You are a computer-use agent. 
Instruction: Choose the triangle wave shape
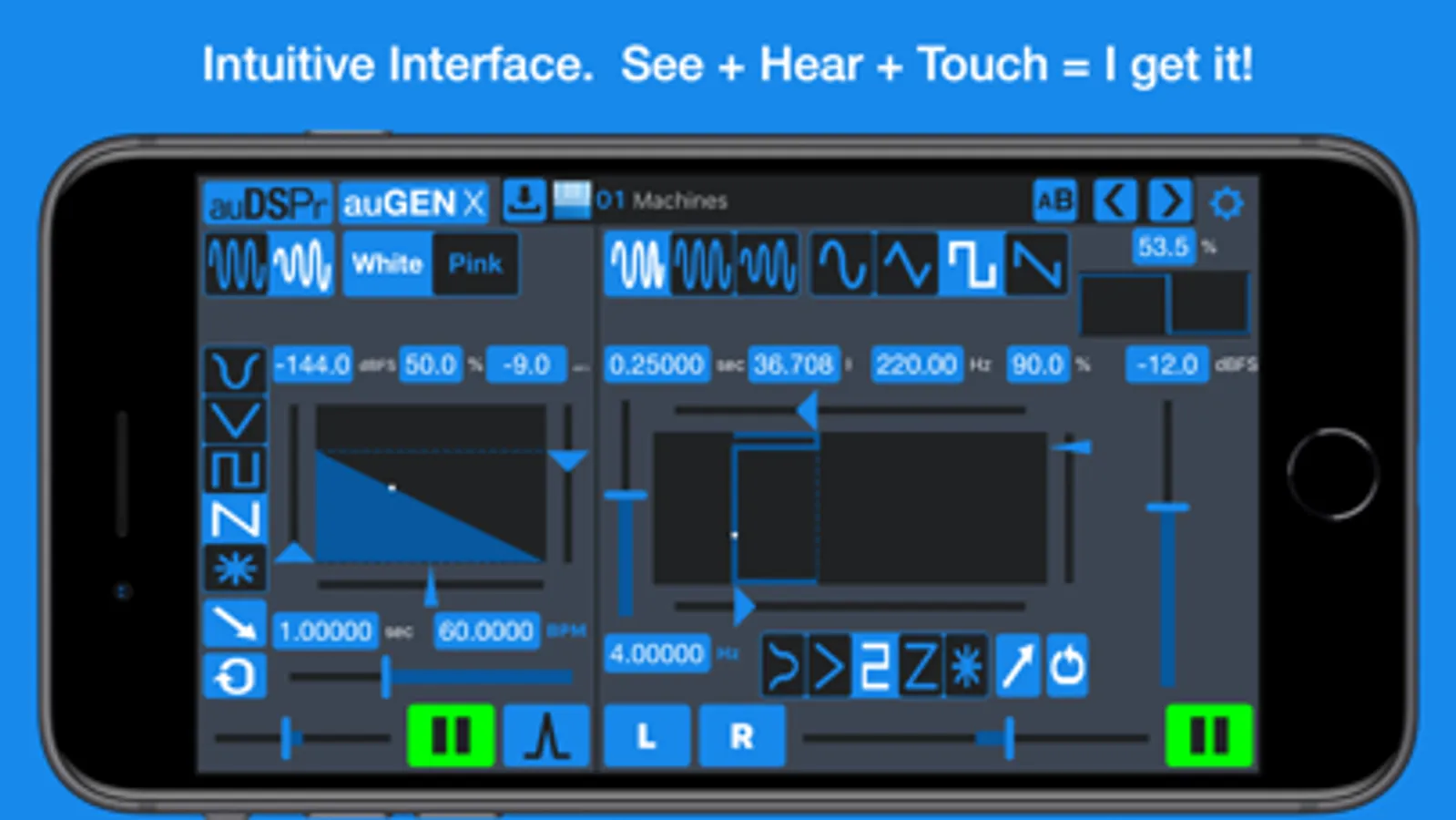(906, 264)
